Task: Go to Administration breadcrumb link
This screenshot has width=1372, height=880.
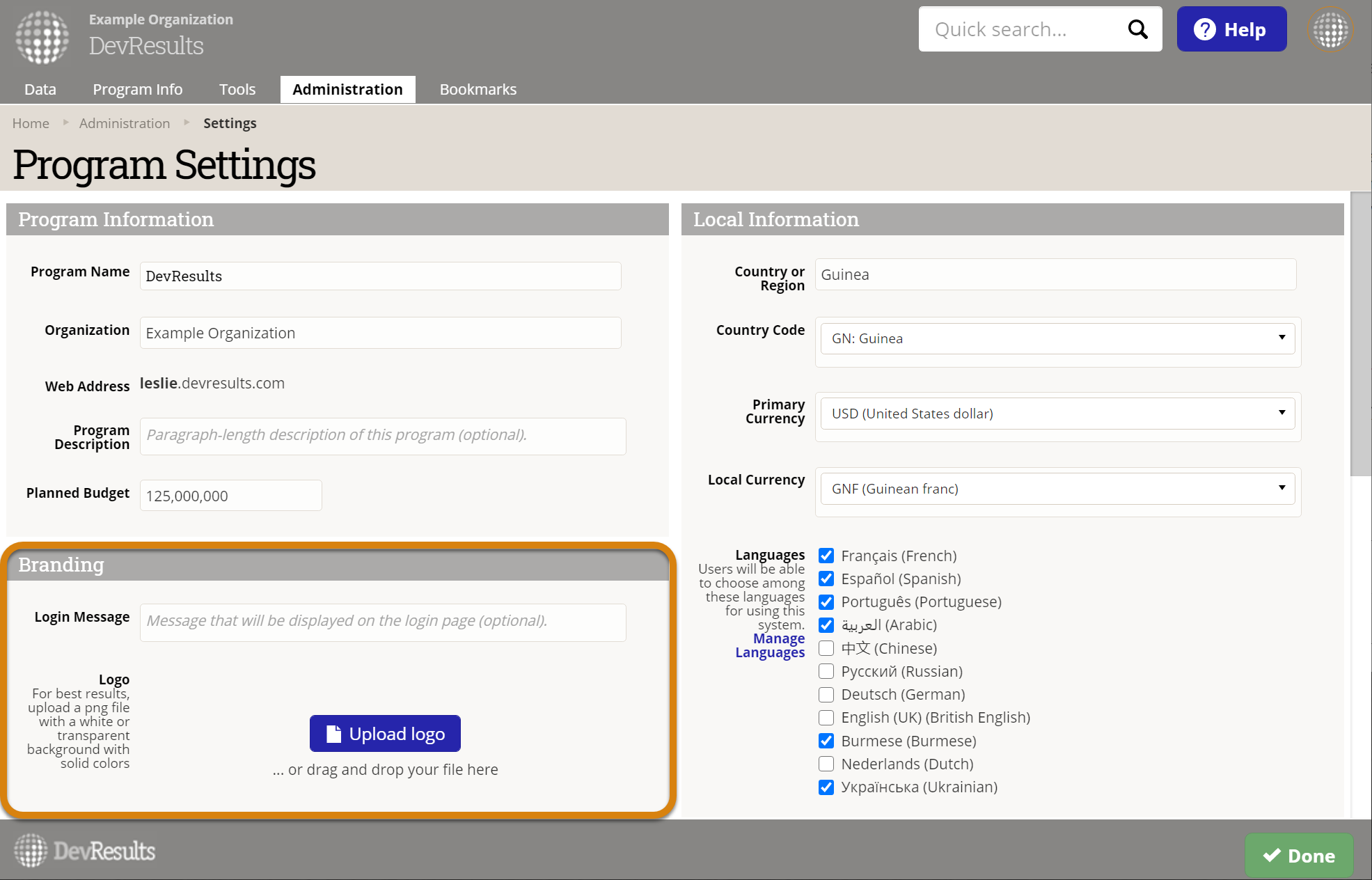Action: [x=125, y=123]
